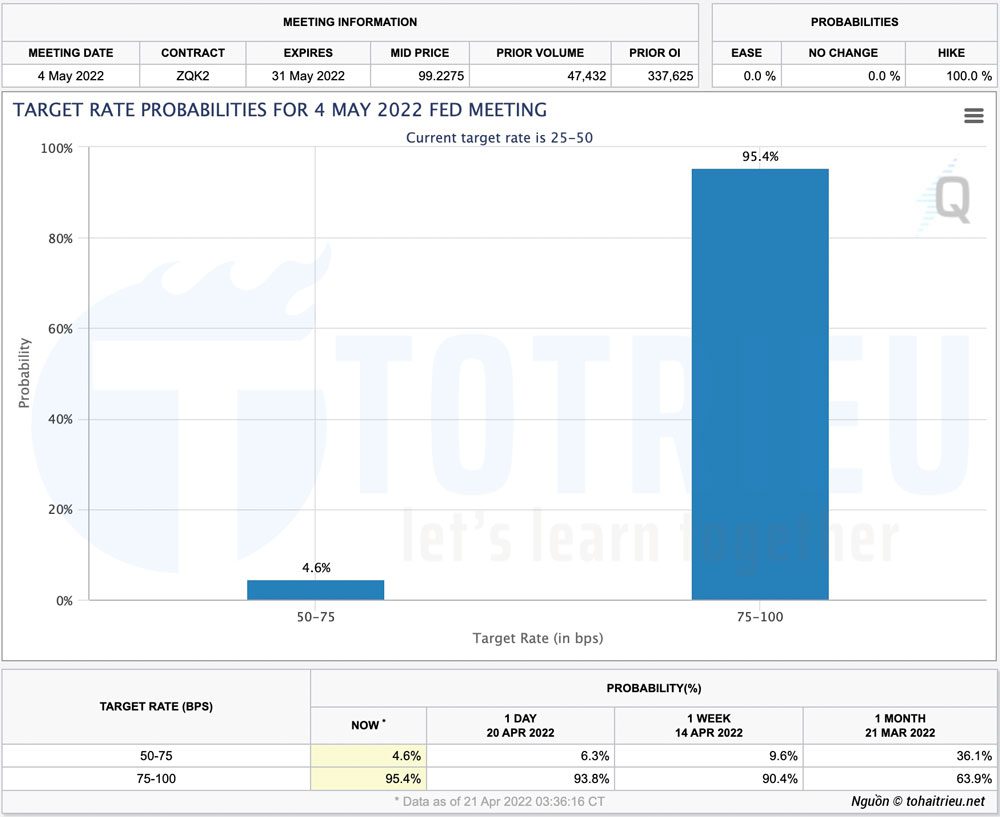This screenshot has height=817, width=1000.
Task: Click the 1 WEEK 14 APR 2022 column header
Action: (708, 725)
